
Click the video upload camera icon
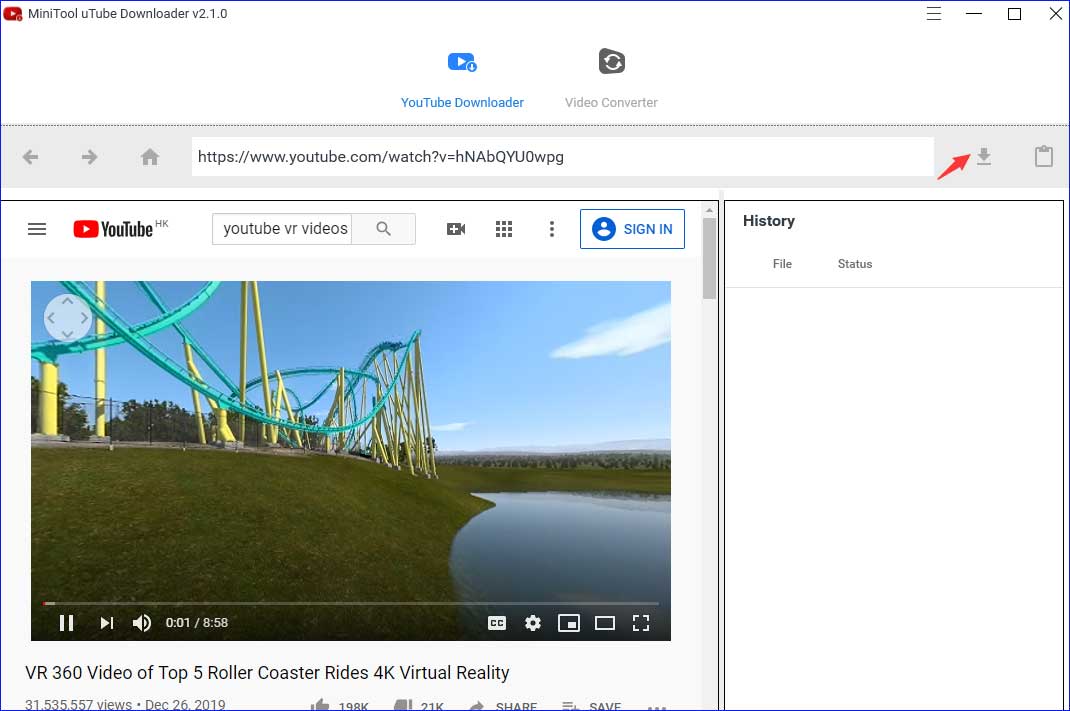pyautogui.click(x=456, y=228)
